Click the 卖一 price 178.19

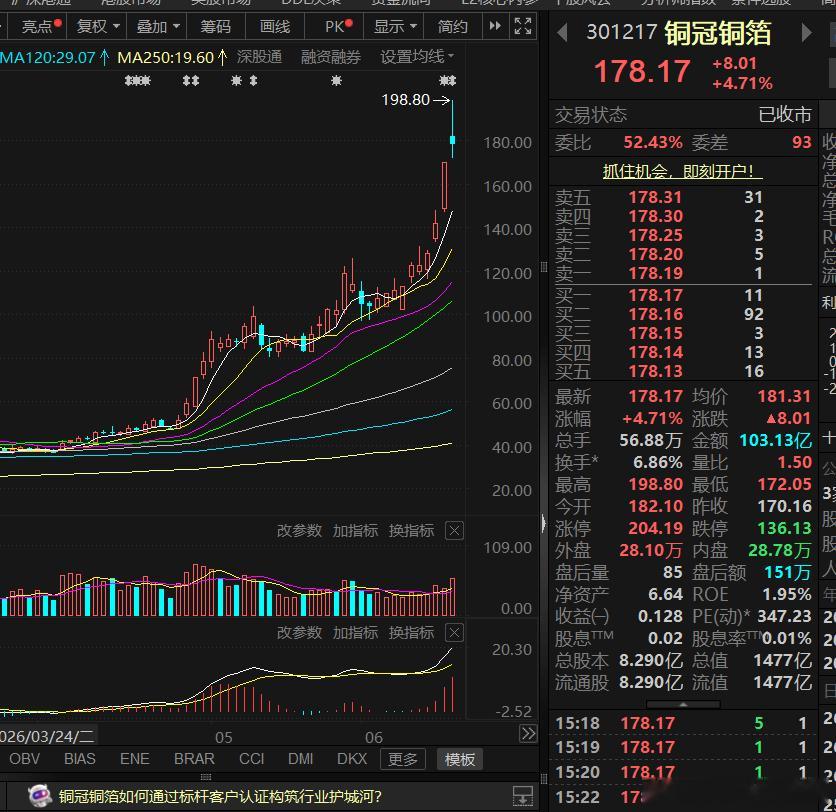(x=655, y=273)
